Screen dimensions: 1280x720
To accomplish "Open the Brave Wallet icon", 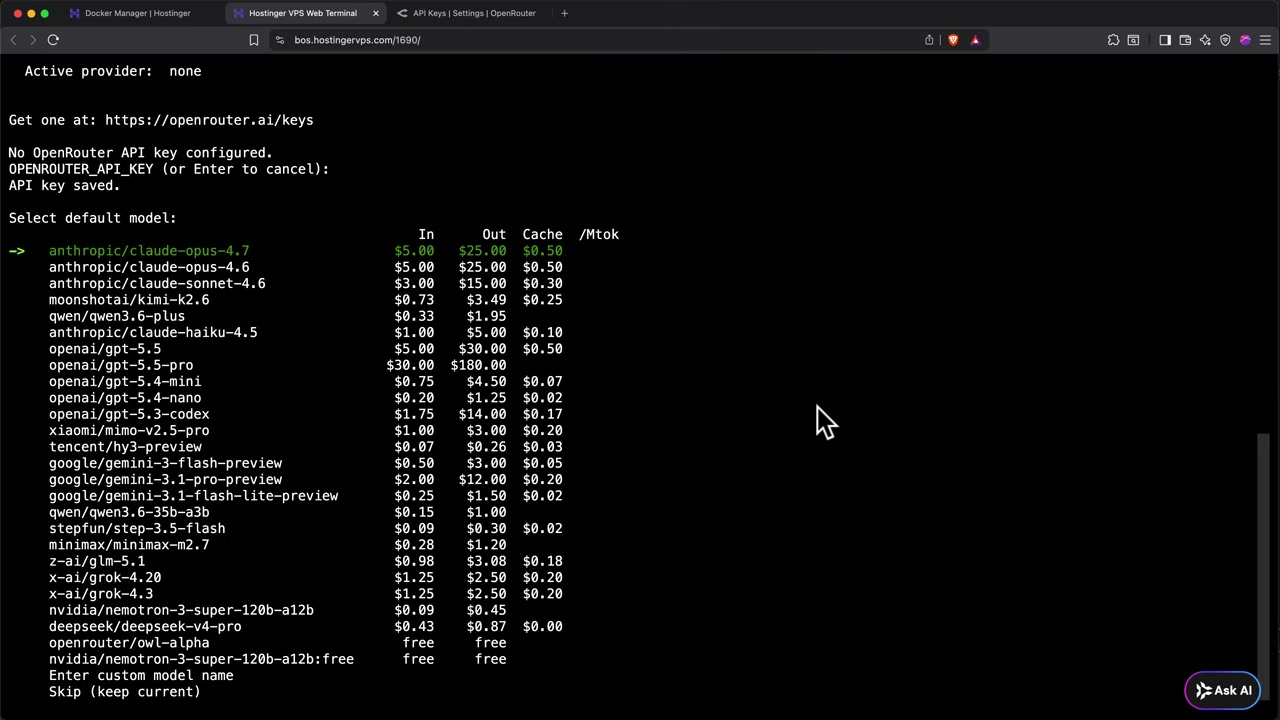I will 1185,40.
